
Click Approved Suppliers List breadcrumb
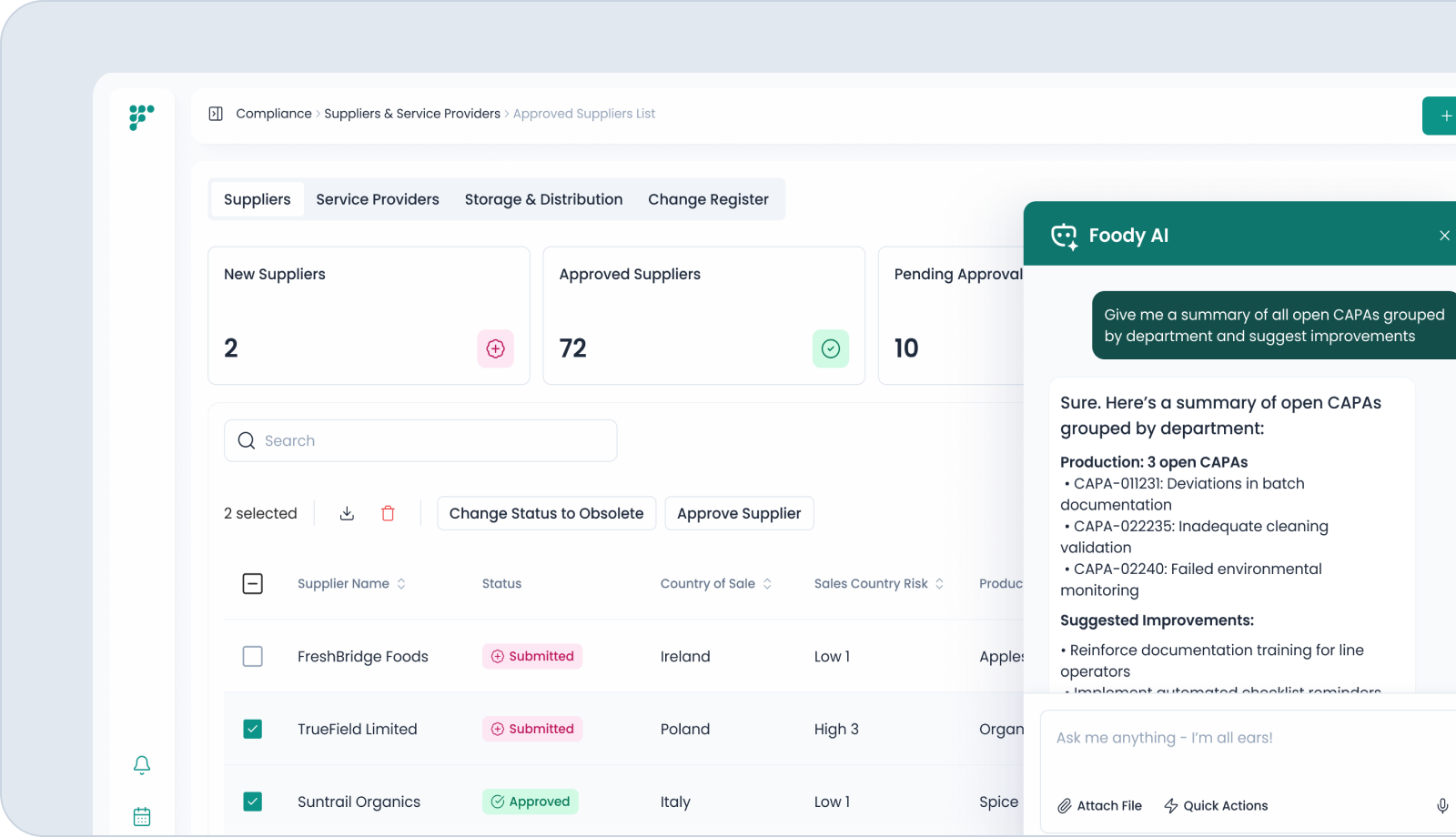tap(584, 114)
